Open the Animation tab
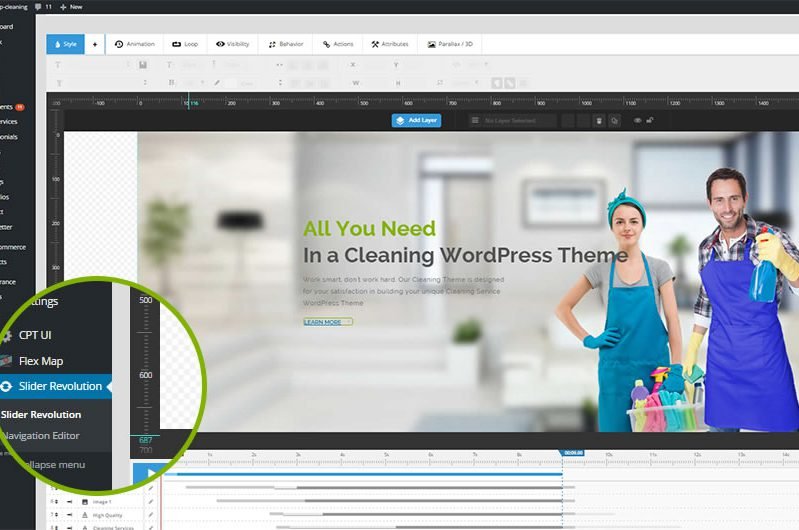Screen dimensions: 799x530 tap(135, 44)
